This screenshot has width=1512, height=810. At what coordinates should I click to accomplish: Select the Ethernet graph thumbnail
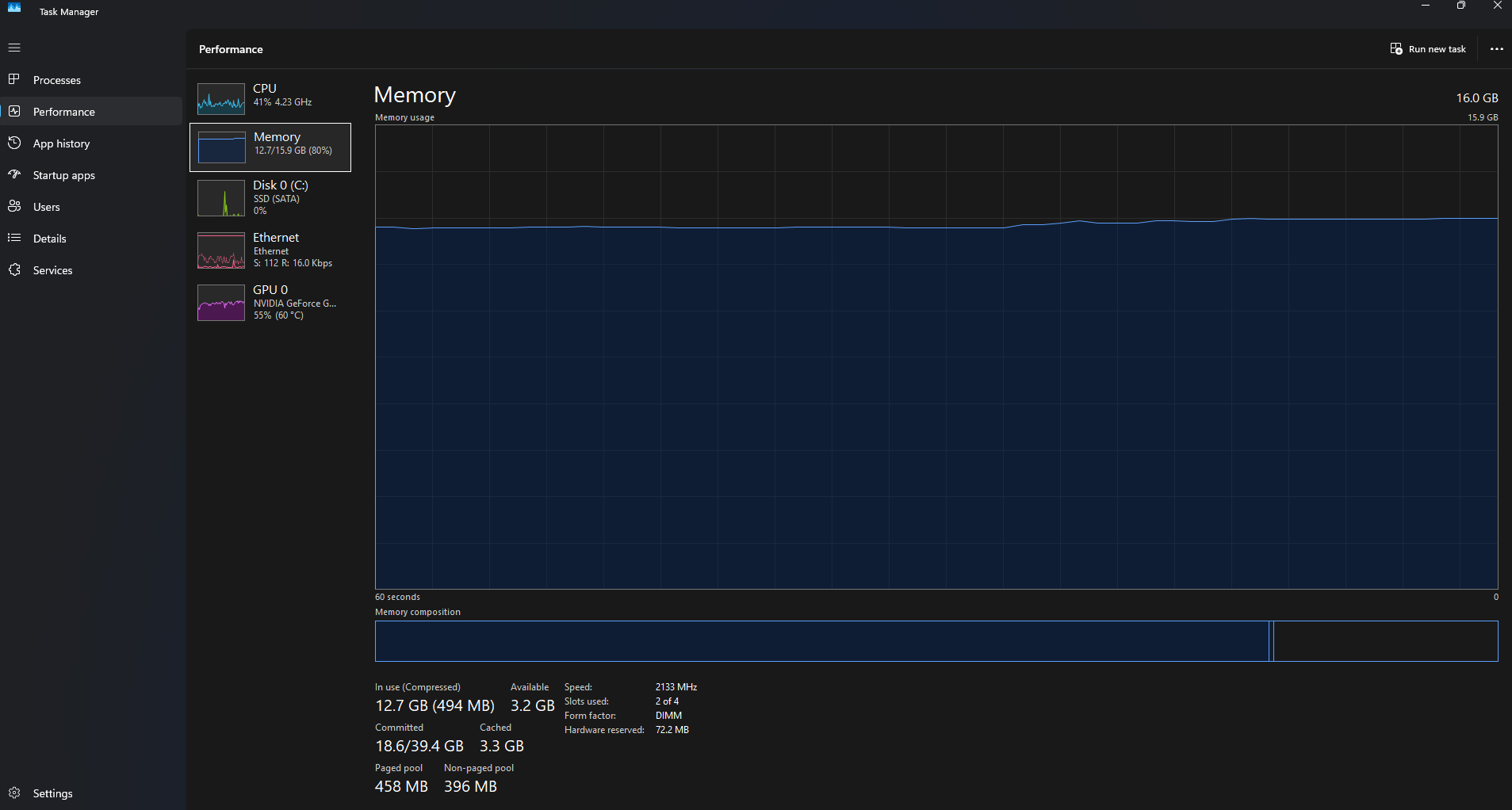pos(221,250)
